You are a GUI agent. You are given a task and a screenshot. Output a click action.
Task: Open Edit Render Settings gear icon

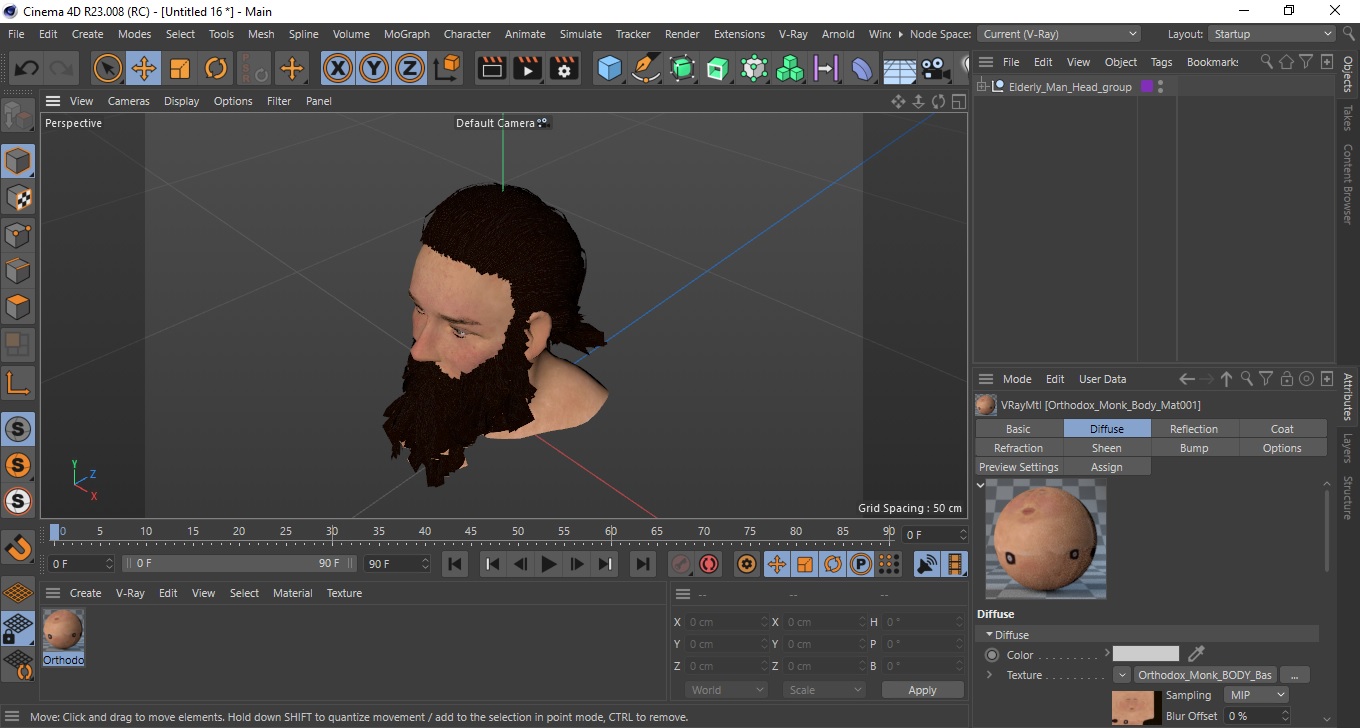pyautogui.click(x=565, y=69)
